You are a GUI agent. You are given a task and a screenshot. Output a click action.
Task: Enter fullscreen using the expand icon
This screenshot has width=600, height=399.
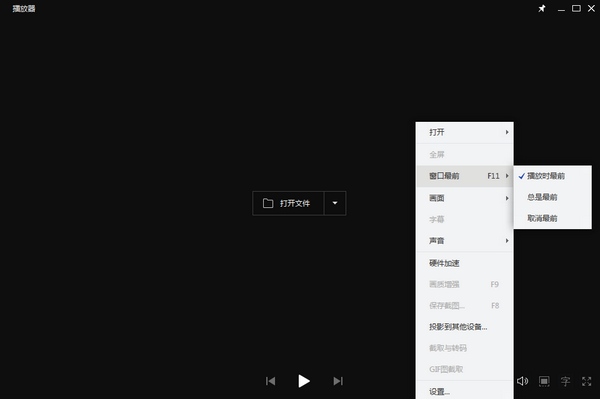587,381
